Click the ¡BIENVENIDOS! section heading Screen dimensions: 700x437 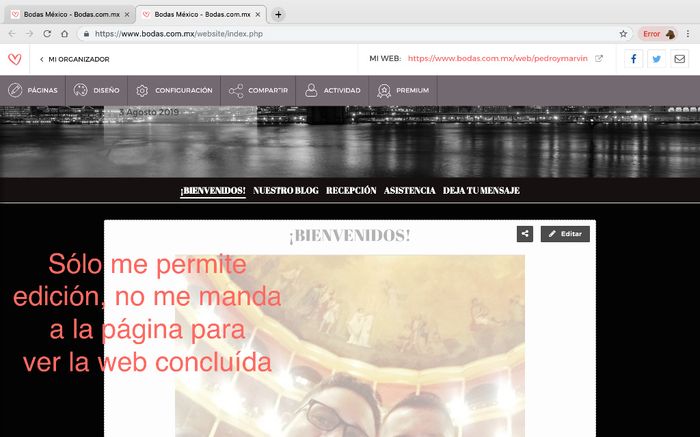click(x=350, y=236)
